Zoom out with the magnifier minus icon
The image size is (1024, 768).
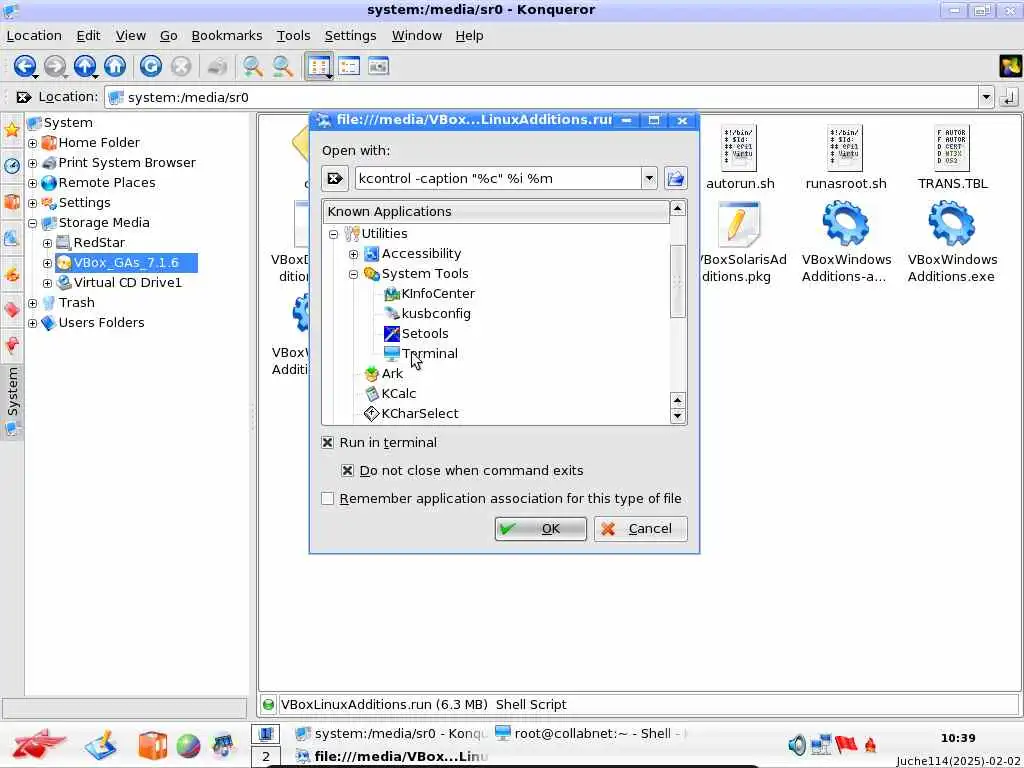[x=282, y=66]
